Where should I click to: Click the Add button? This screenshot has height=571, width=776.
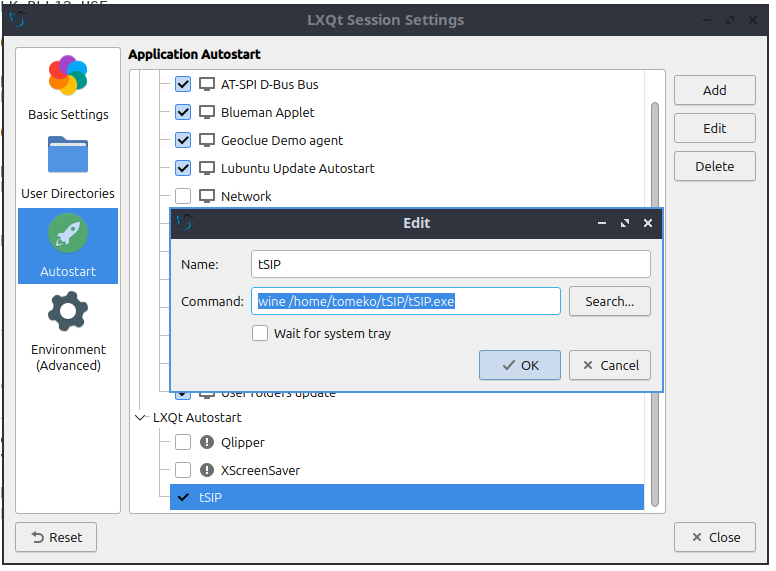[x=715, y=90]
